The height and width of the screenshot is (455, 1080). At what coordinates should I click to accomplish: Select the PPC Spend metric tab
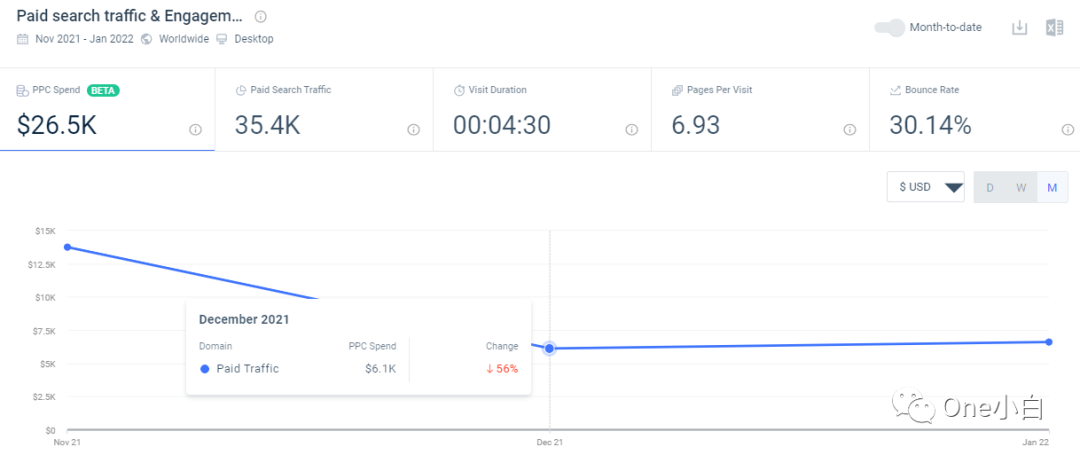(107, 109)
